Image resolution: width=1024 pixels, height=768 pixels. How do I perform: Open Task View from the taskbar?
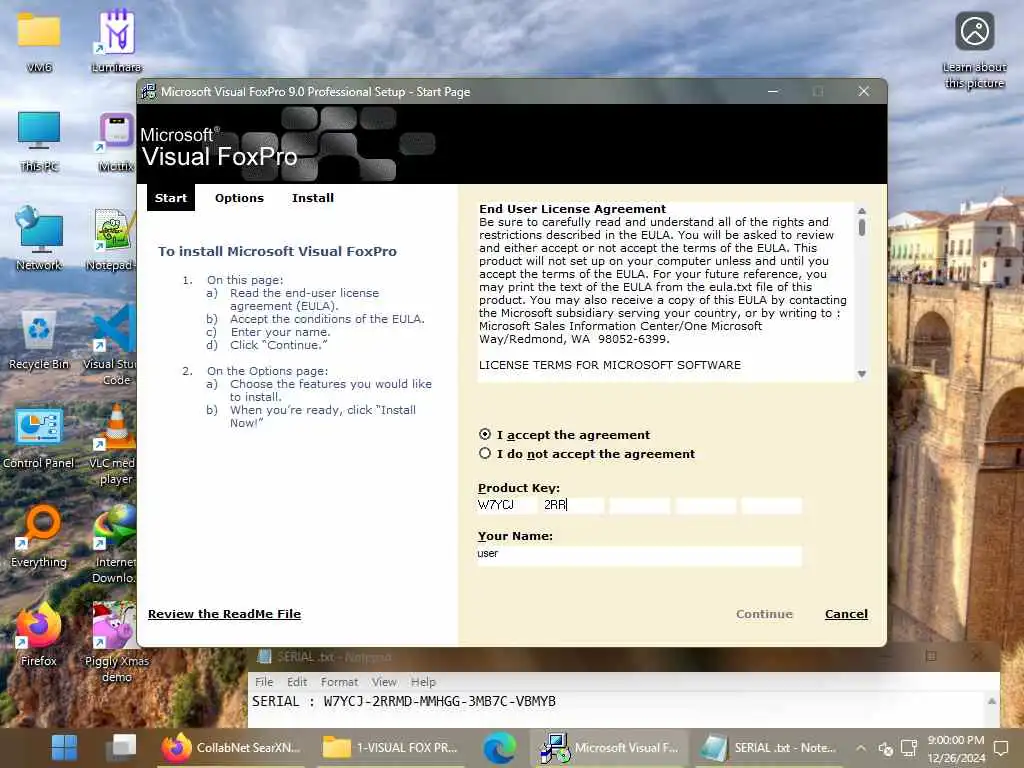point(123,748)
